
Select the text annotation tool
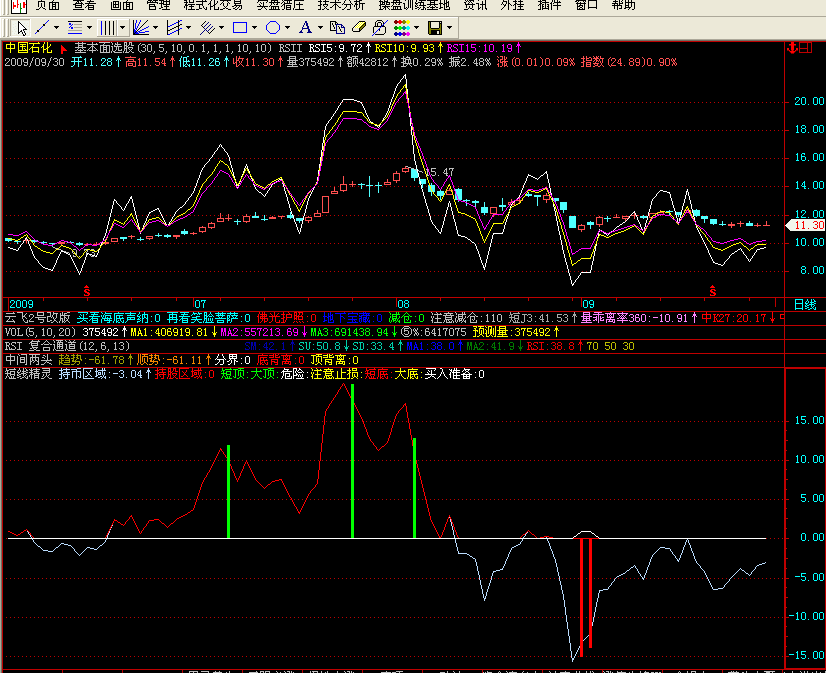pos(305,28)
